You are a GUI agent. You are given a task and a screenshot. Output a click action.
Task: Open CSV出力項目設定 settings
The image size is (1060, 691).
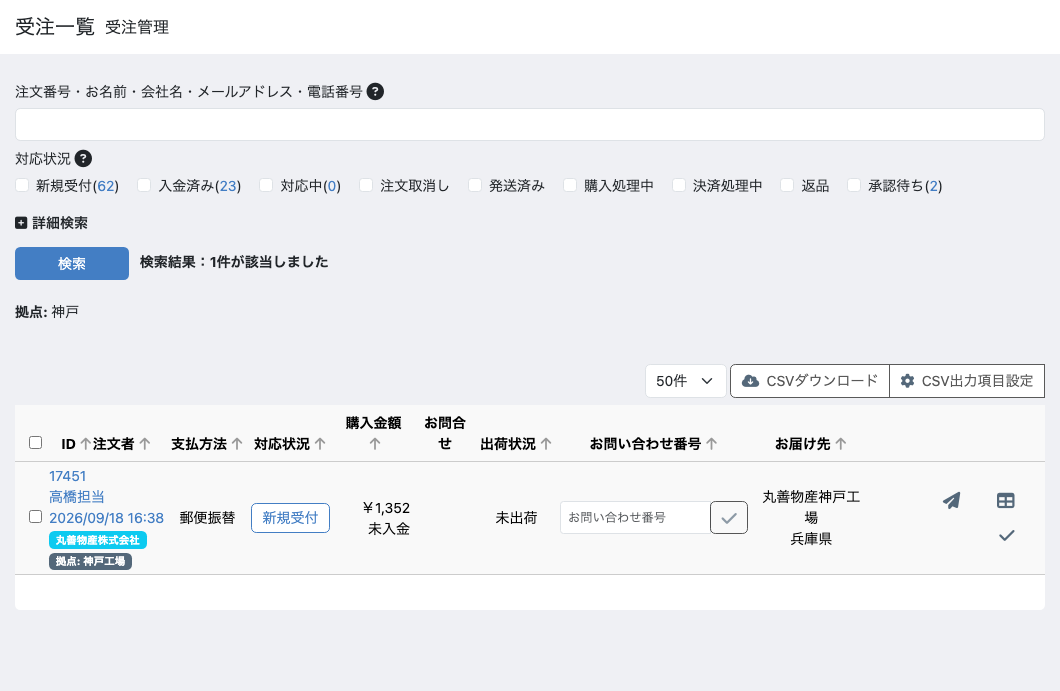[967, 381]
